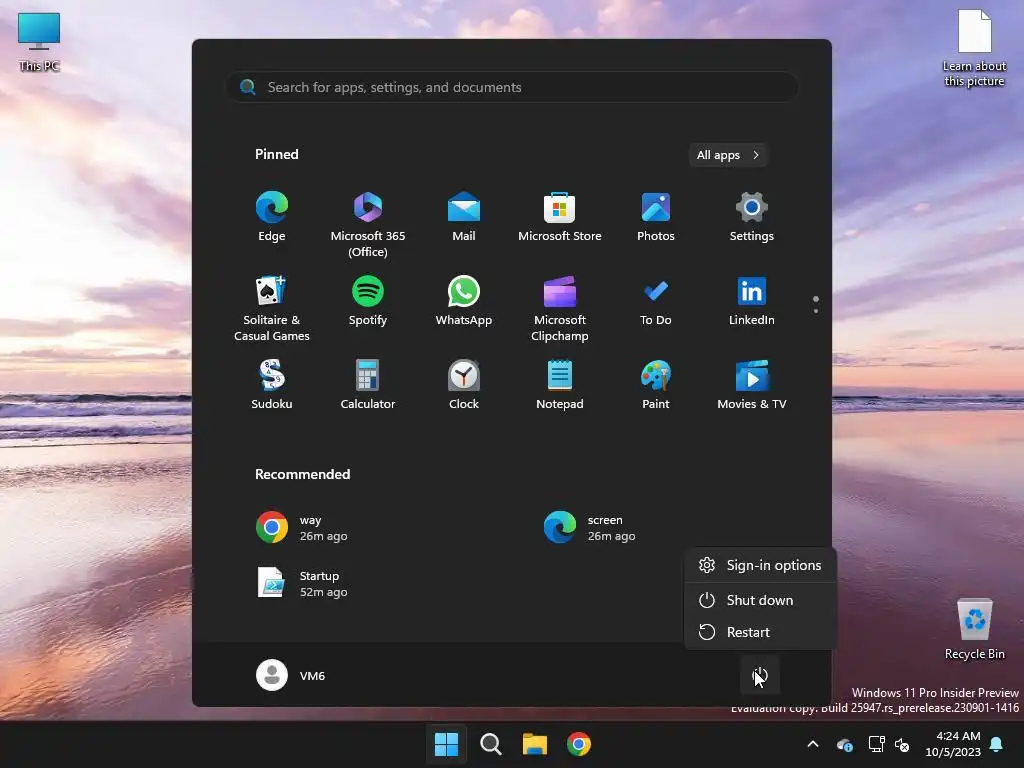Screen dimensions: 1024x768
Task: Open Spotify from pinned apps
Action: [x=368, y=301]
